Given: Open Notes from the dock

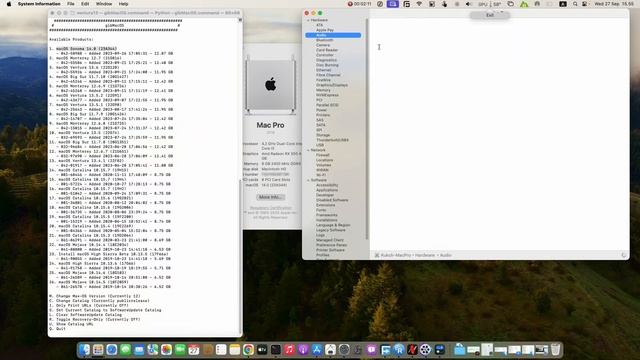Looking at the screenshot, I should pyautogui.click(x=235, y=350).
